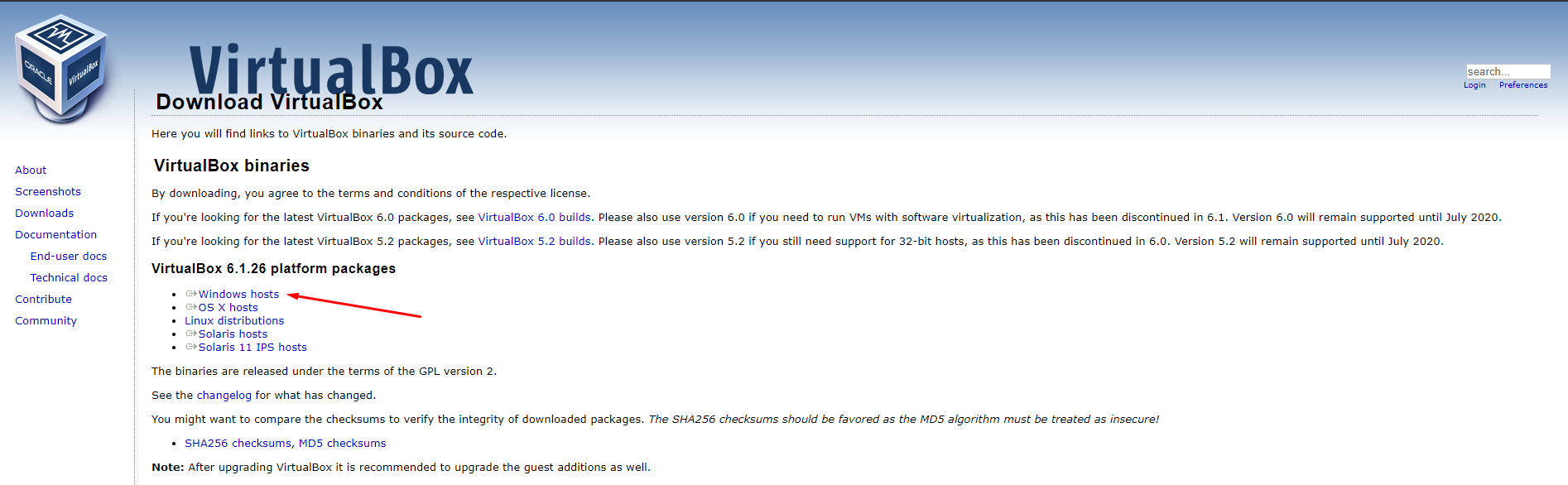Click the italic SHA256 favored warning text

pos(904,420)
